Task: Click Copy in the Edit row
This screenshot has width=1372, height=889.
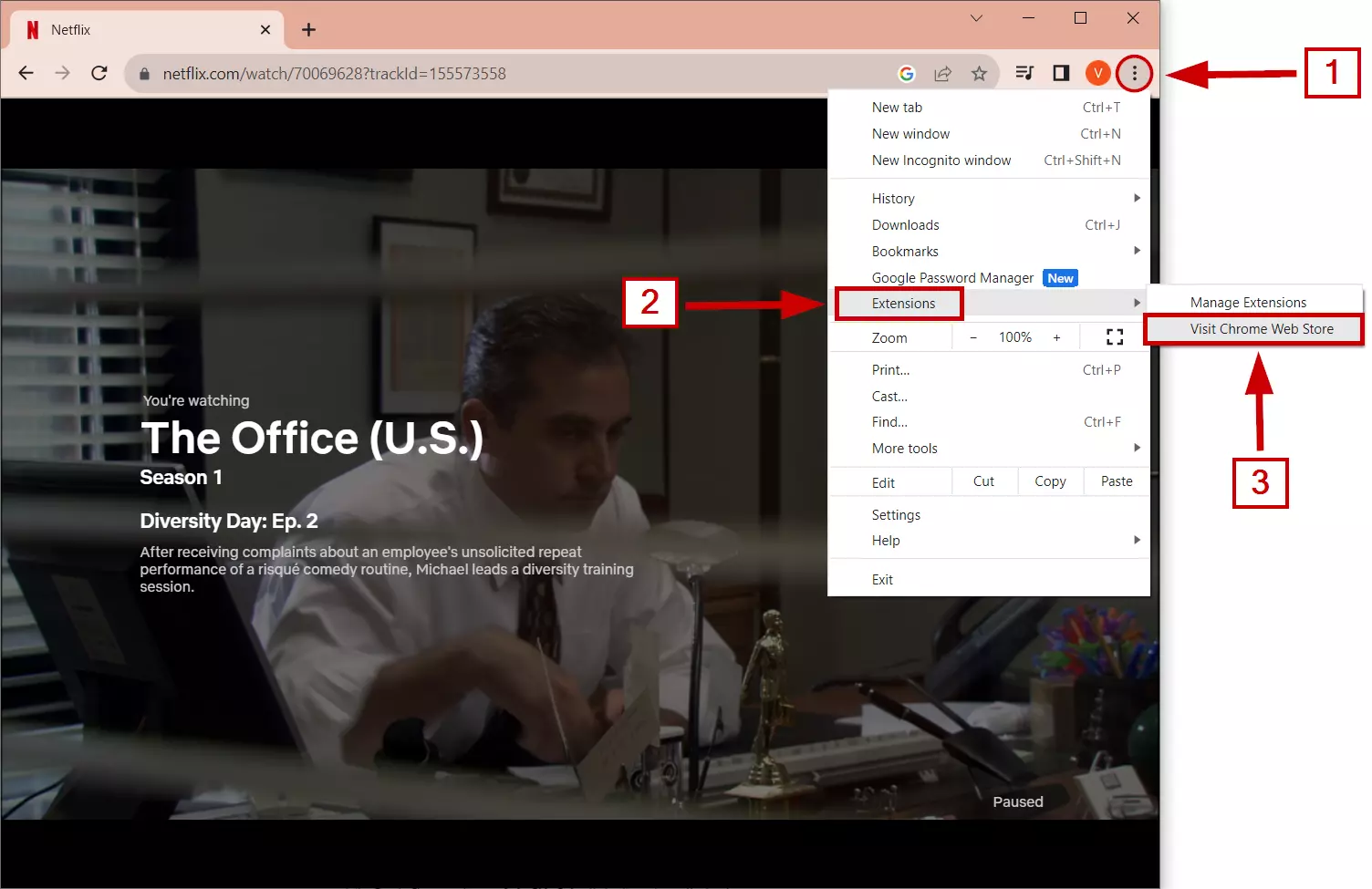Action: (x=1050, y=481)
